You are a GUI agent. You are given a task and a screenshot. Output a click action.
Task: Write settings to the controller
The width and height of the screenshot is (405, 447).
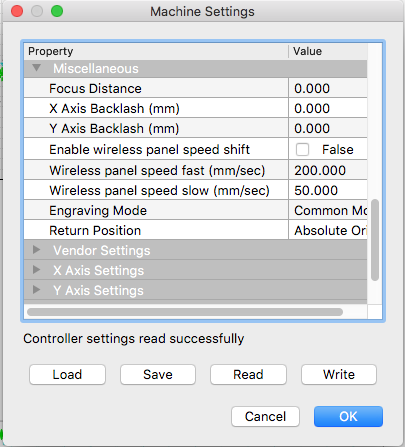339,375
